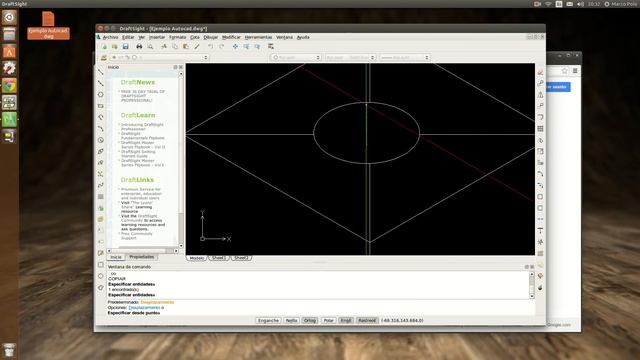Toggle Rejilla grid in status bar
This screenshot has height=360, width=640.
(x=291, y=320)
